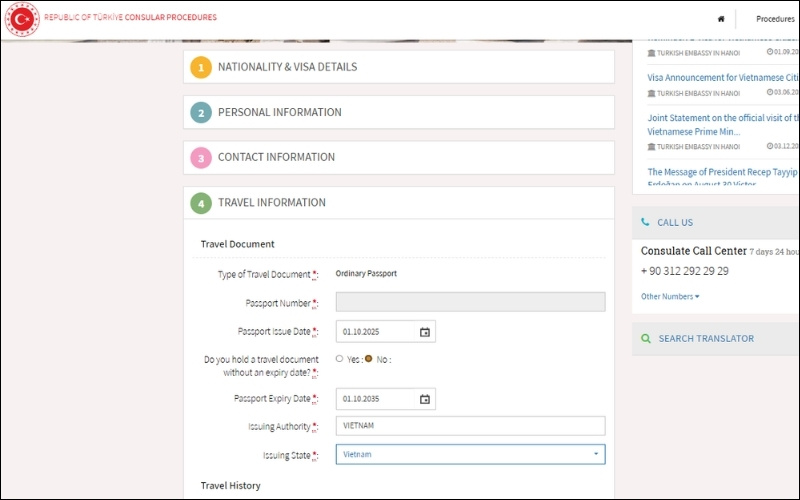Image resolution: width=800 pixels, height=500 pixels.
Task: Select No for travel document without expiry
Action: (368, 358)
